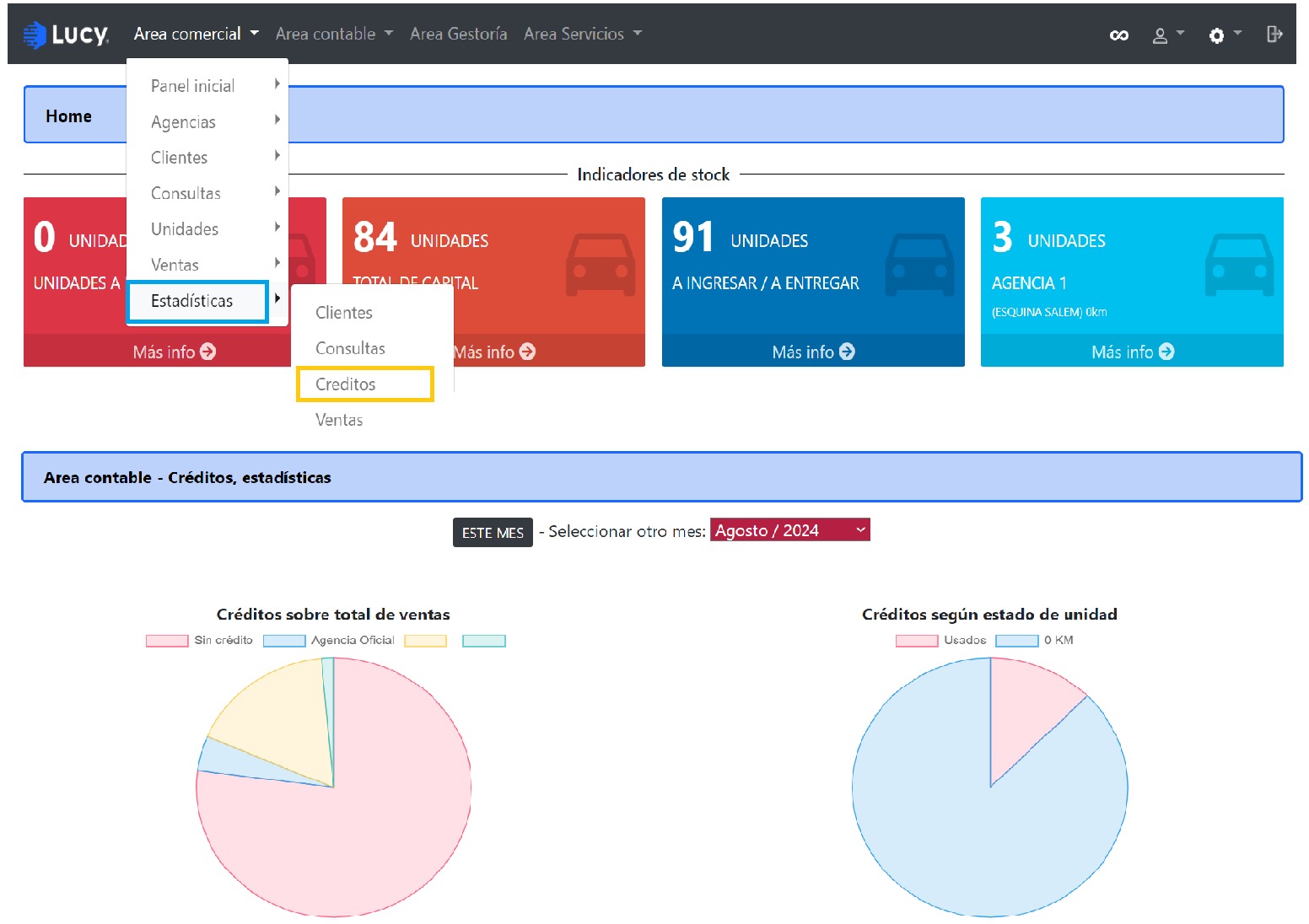Toggle Usados legend swatch

pos(917,641)
